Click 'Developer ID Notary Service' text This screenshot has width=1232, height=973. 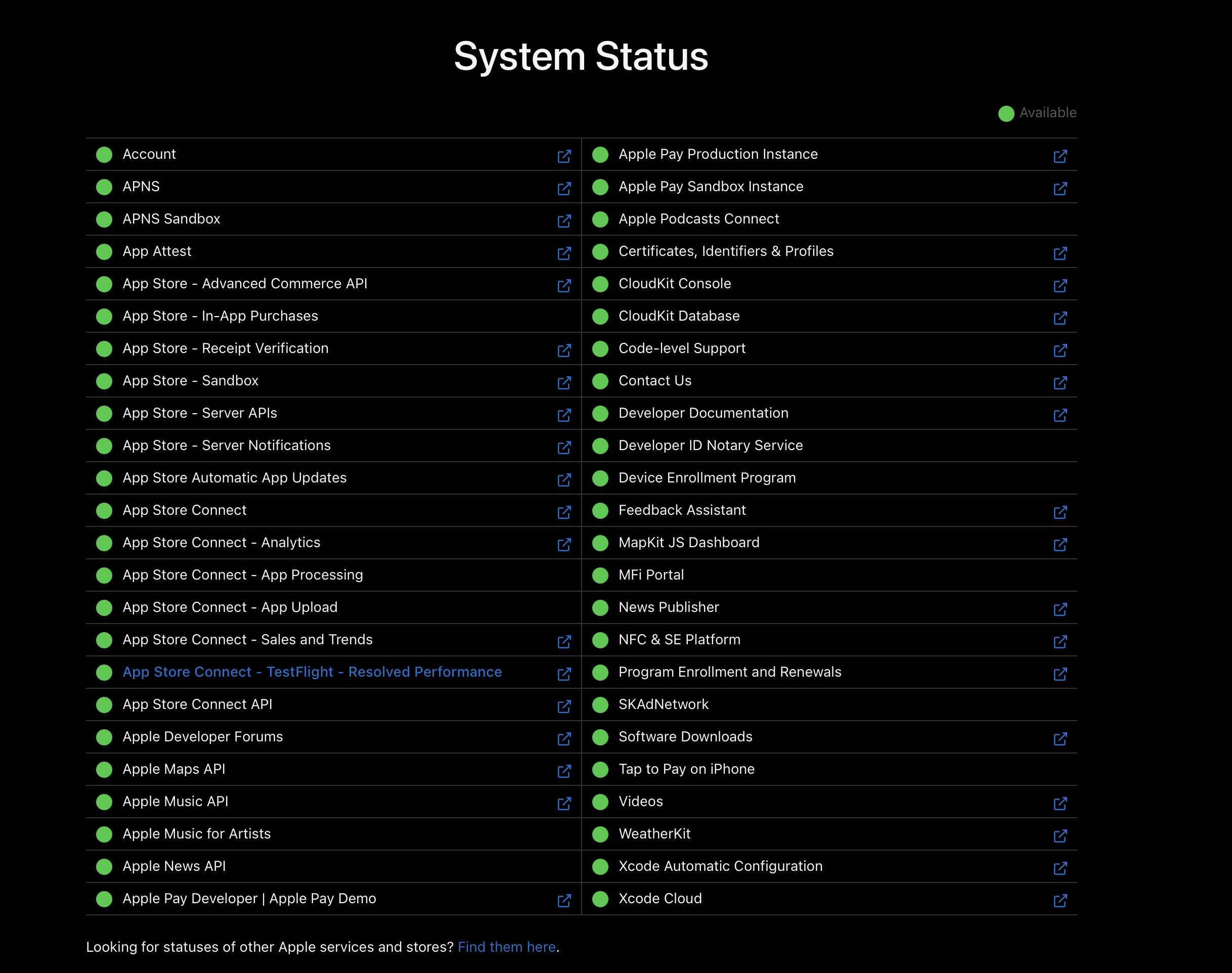coord(711,446)
